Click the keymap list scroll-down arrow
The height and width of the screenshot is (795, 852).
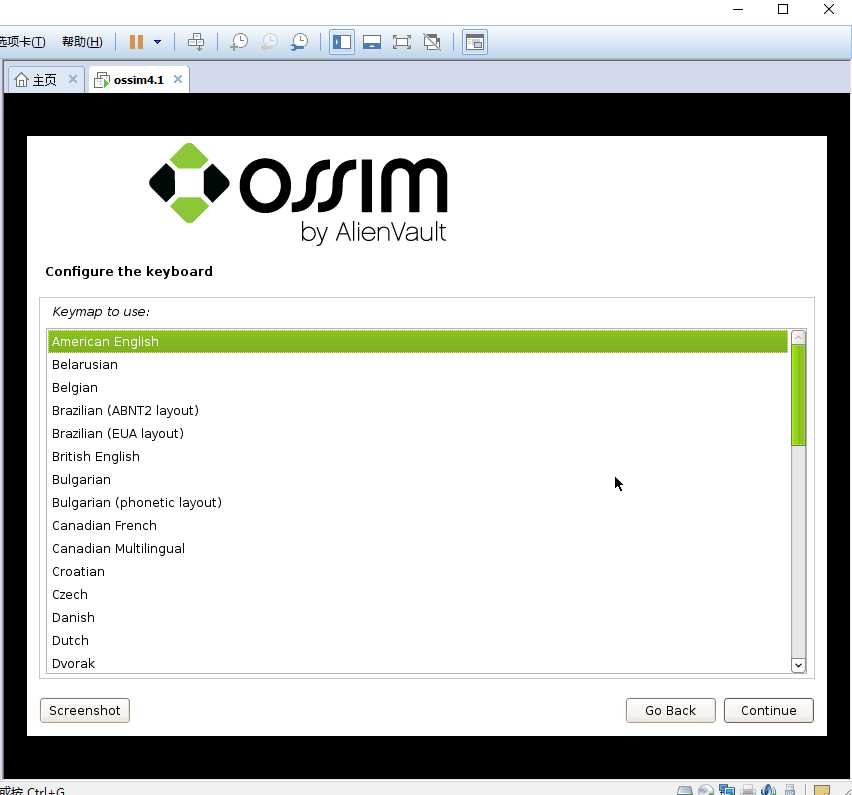(x=798, y=665)
